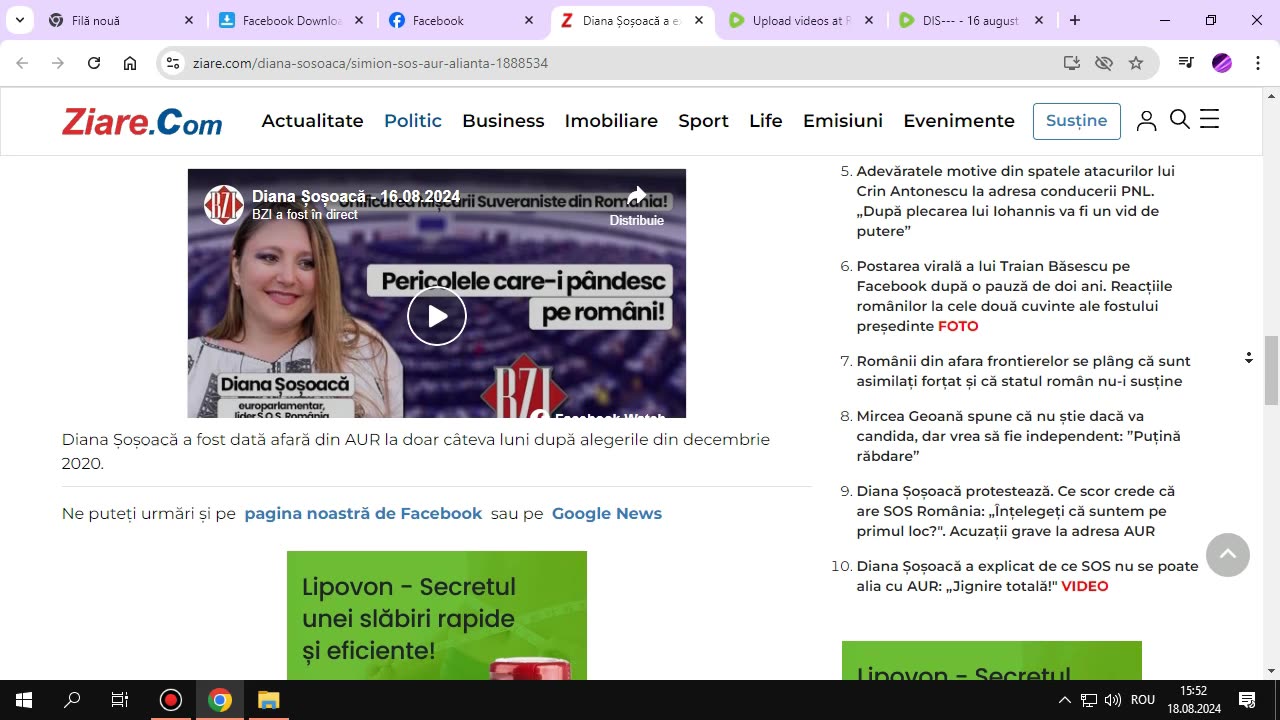The width and height of the screenshot is (1280, 720).
Task: Click the Lipovon ad in the sidebar
Action: [991, 660]
